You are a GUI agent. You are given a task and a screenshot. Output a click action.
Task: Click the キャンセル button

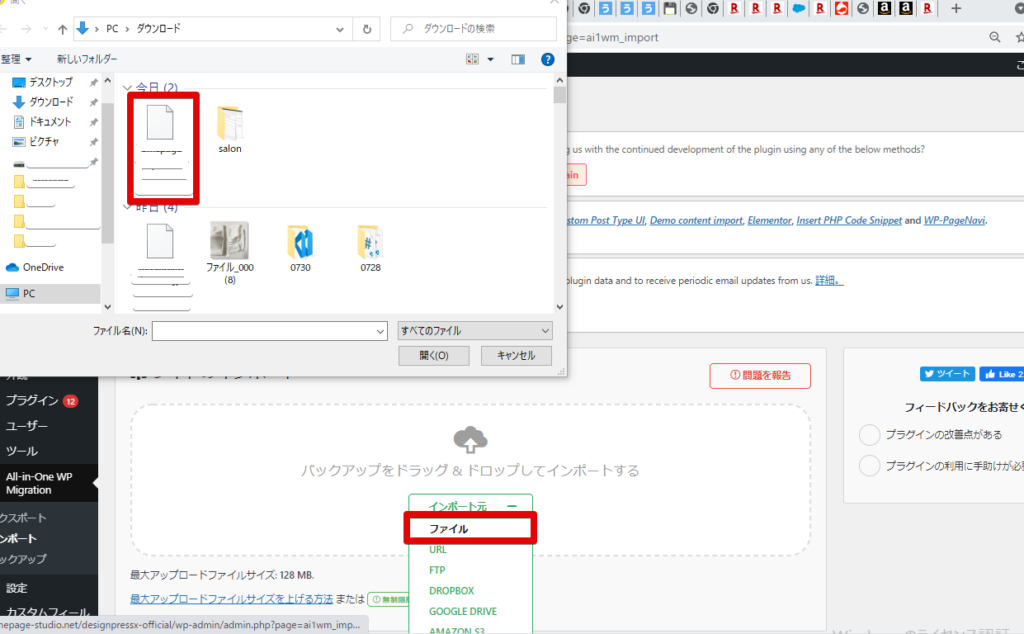tap(516, 355)
